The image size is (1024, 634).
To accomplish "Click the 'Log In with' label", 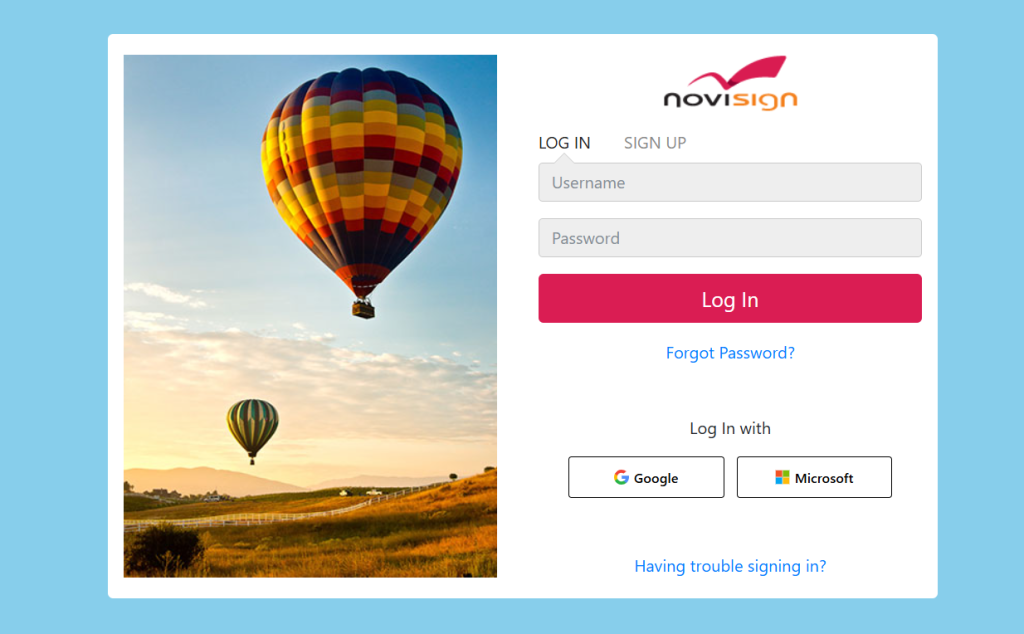I will tap(730, 428).
